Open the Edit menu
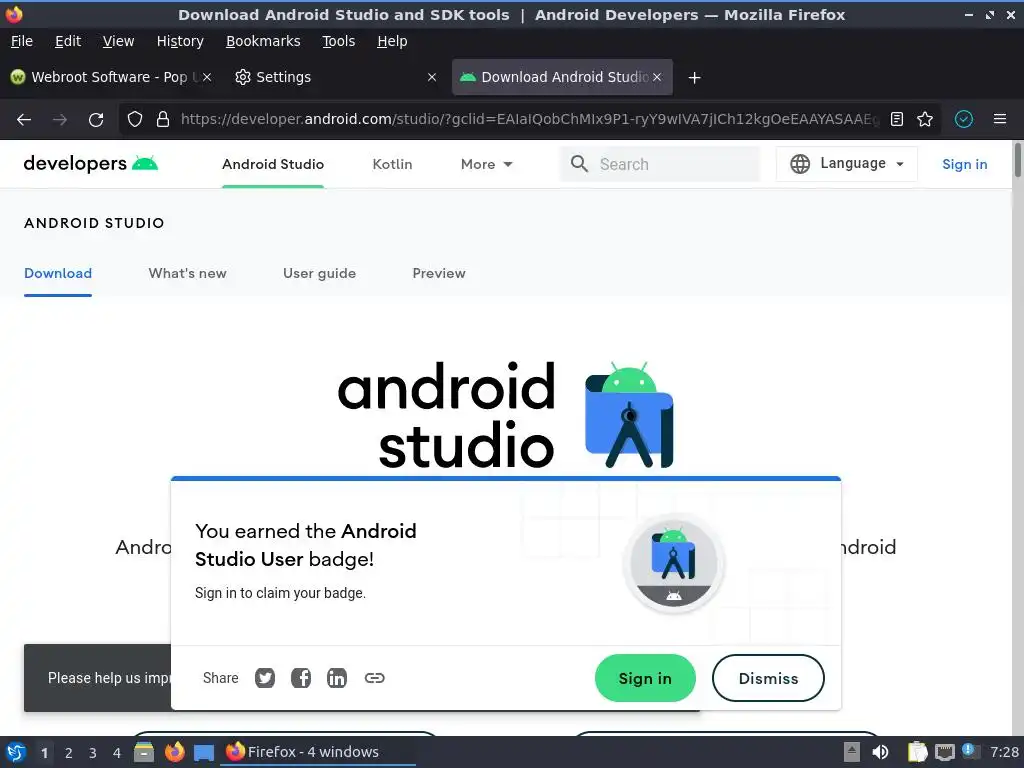 pyautogui.click(x=68, y=41)
